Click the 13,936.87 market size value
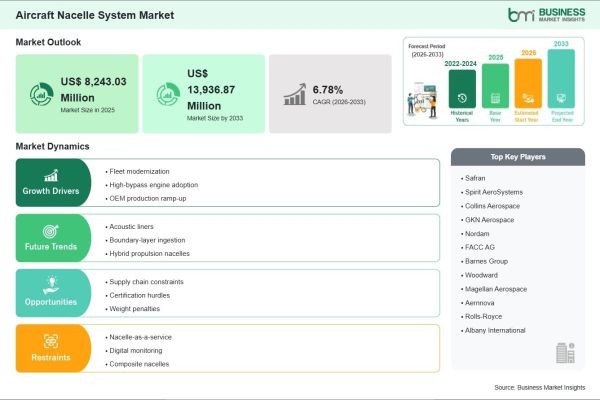This screenshot has height=400, width=600. coord(211,90)
